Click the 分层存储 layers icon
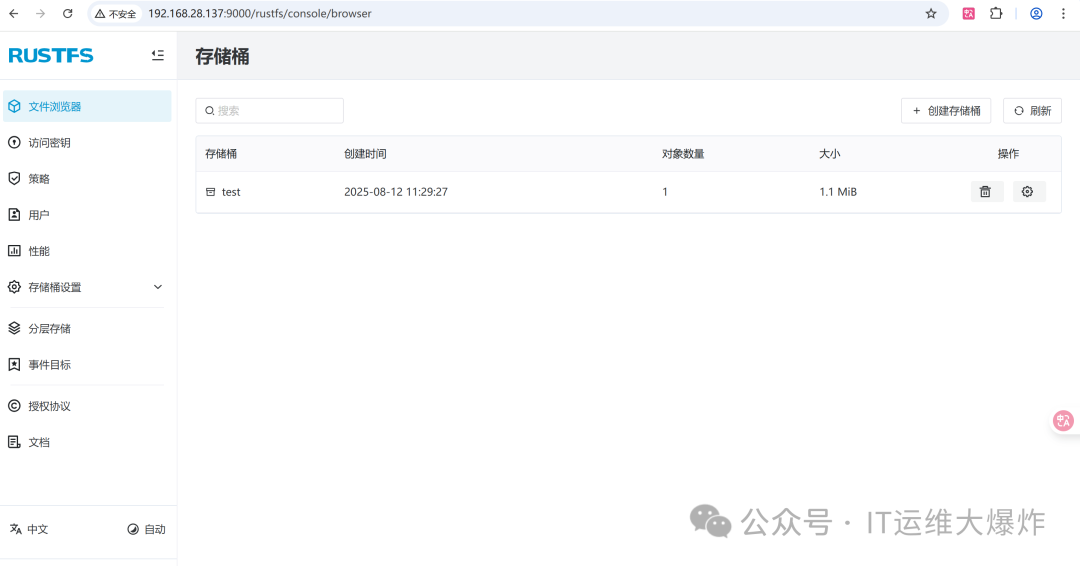1080x566 pixels. point(14,328)
